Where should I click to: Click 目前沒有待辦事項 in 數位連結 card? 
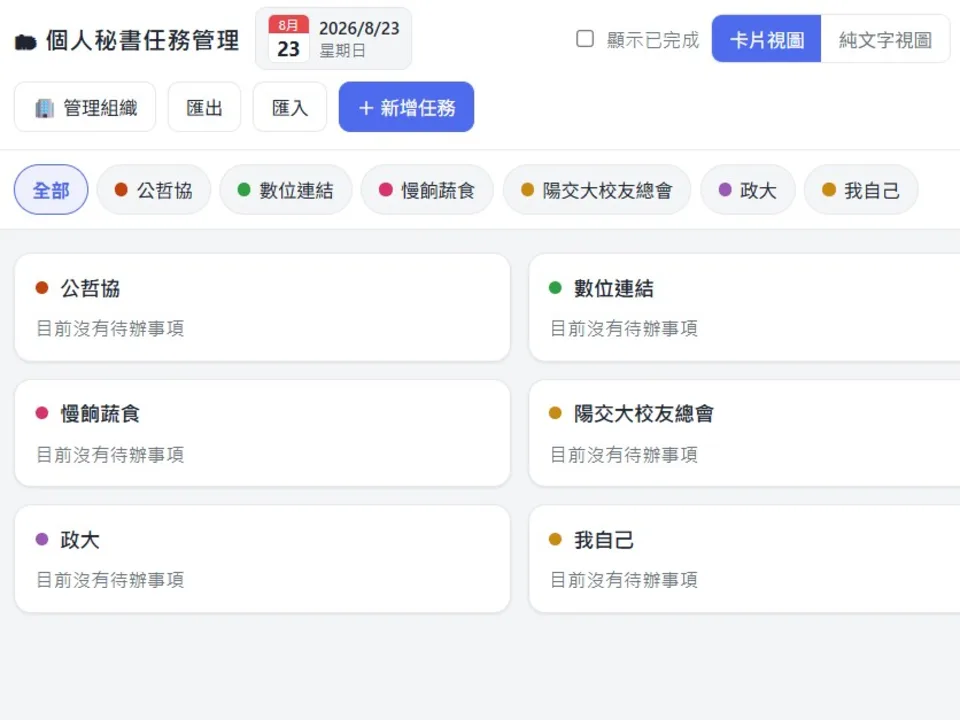click(624, 329)
